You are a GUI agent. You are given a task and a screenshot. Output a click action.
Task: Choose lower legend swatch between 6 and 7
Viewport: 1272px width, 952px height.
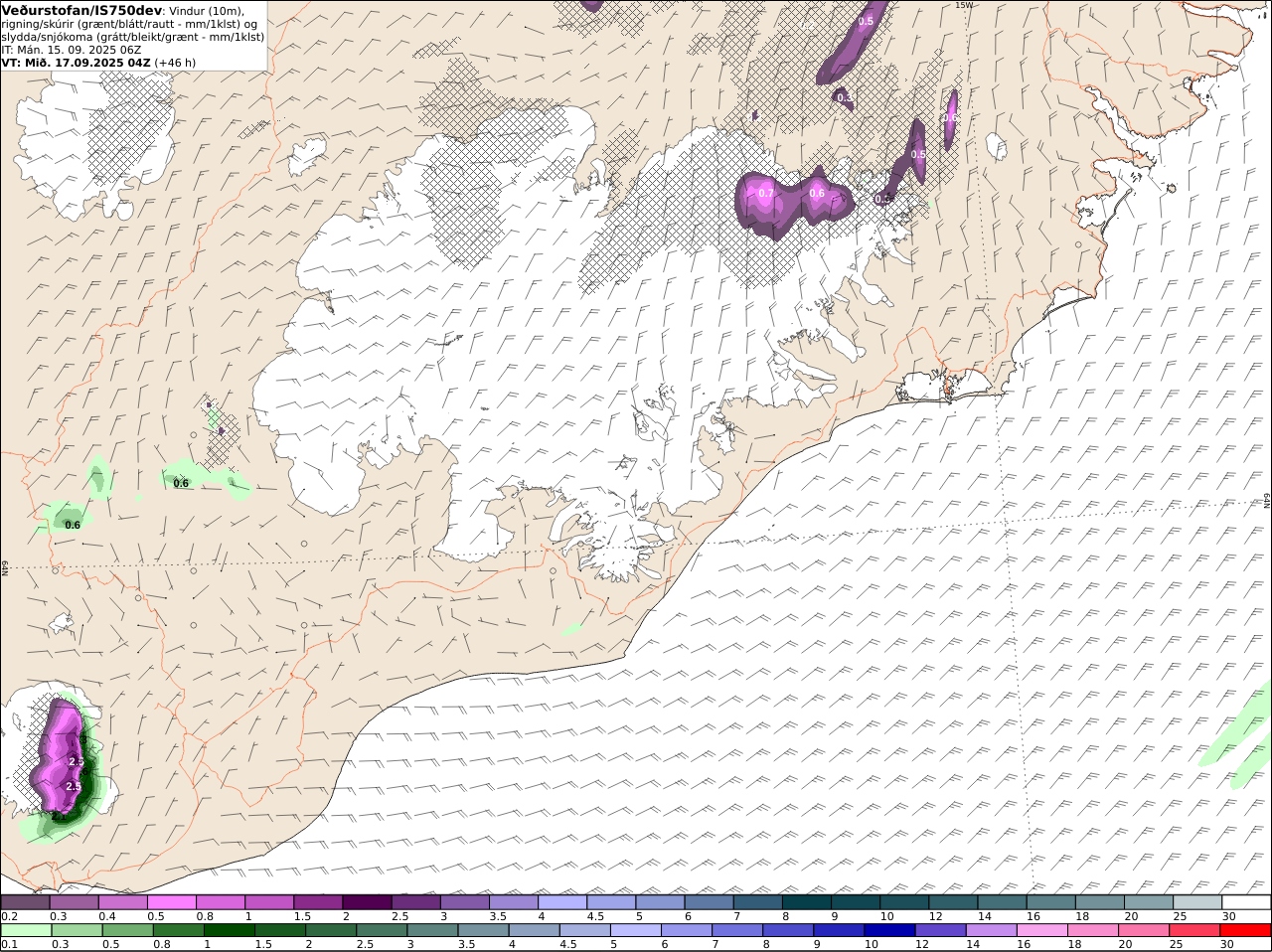point(685,931)
